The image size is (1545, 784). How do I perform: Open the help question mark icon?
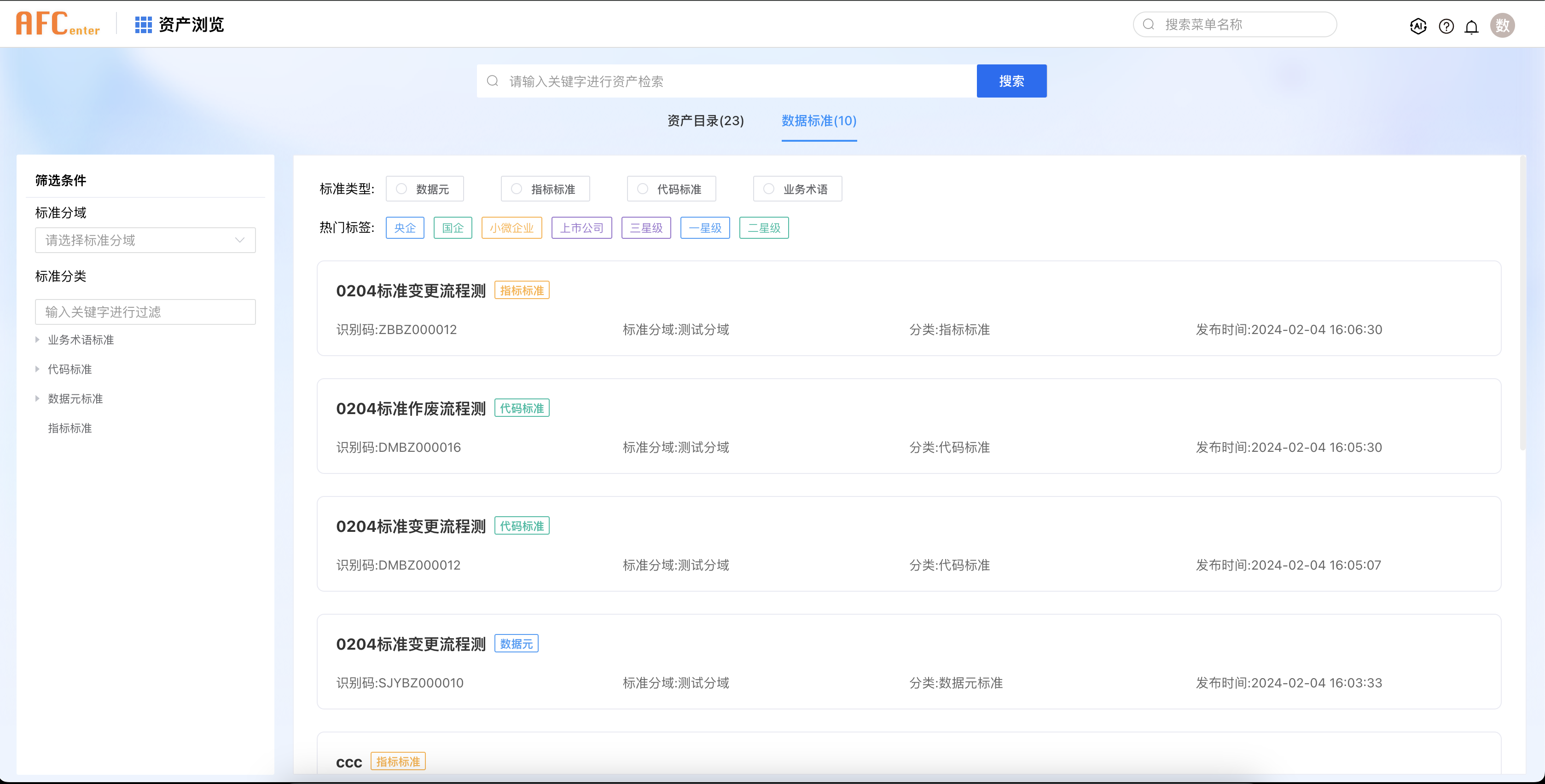(1446, 26)
